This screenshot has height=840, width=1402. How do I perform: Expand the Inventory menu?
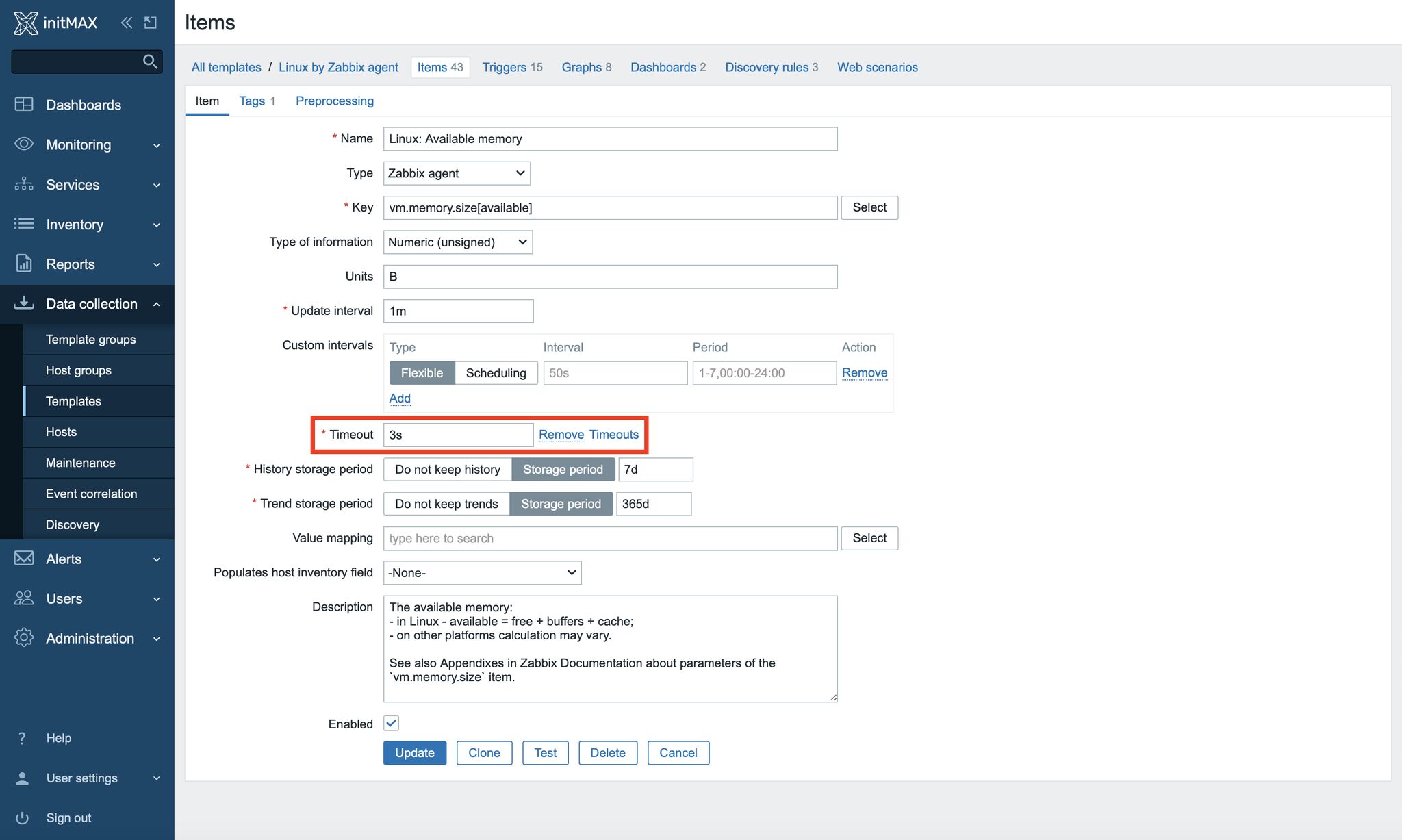tap(157, 225)
